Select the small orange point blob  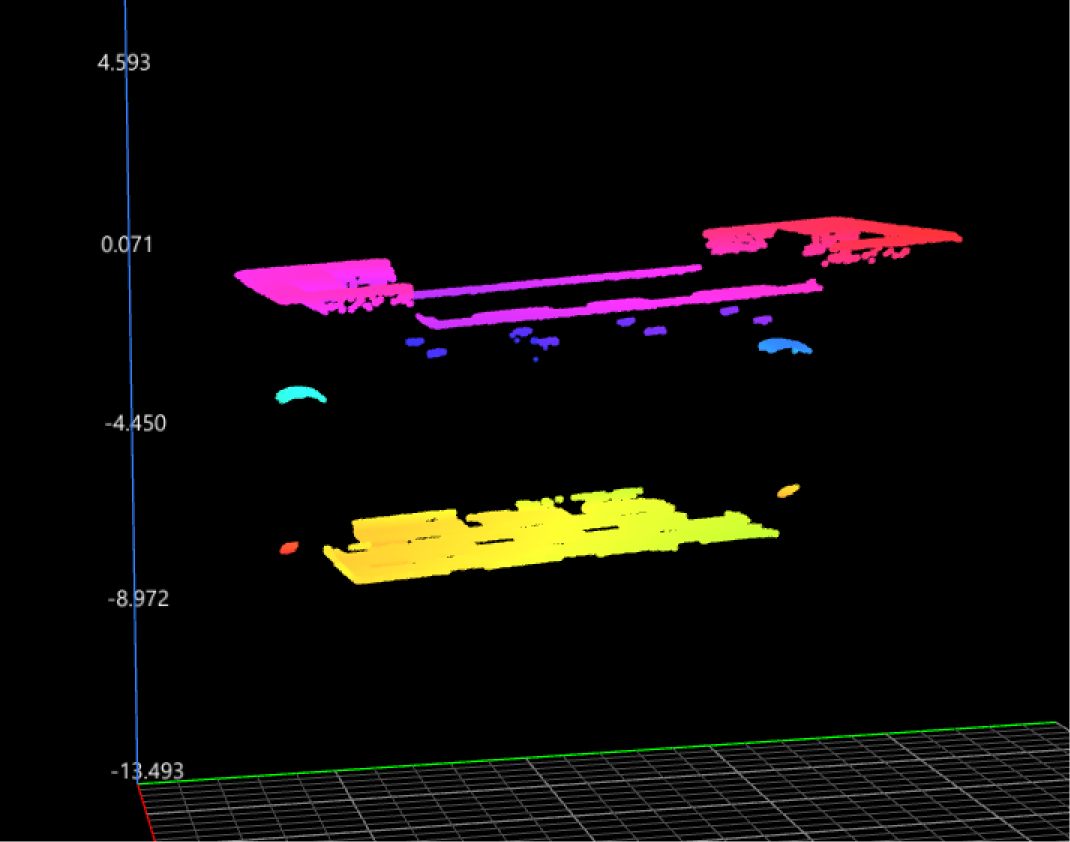(x=789, y=490)
